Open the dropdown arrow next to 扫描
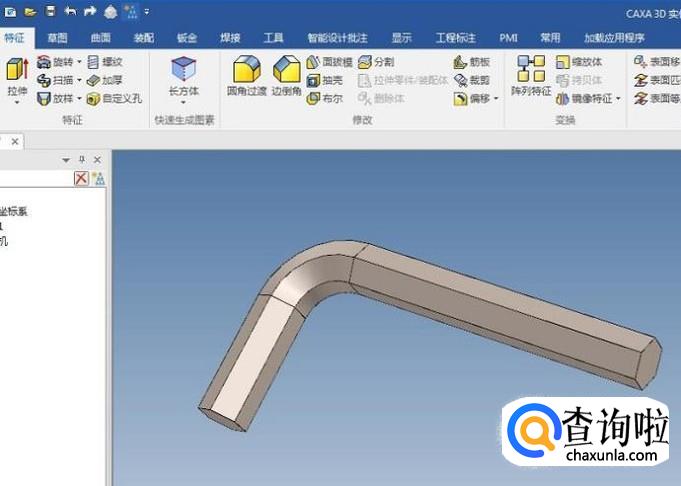681x486 pixels. 79,80
